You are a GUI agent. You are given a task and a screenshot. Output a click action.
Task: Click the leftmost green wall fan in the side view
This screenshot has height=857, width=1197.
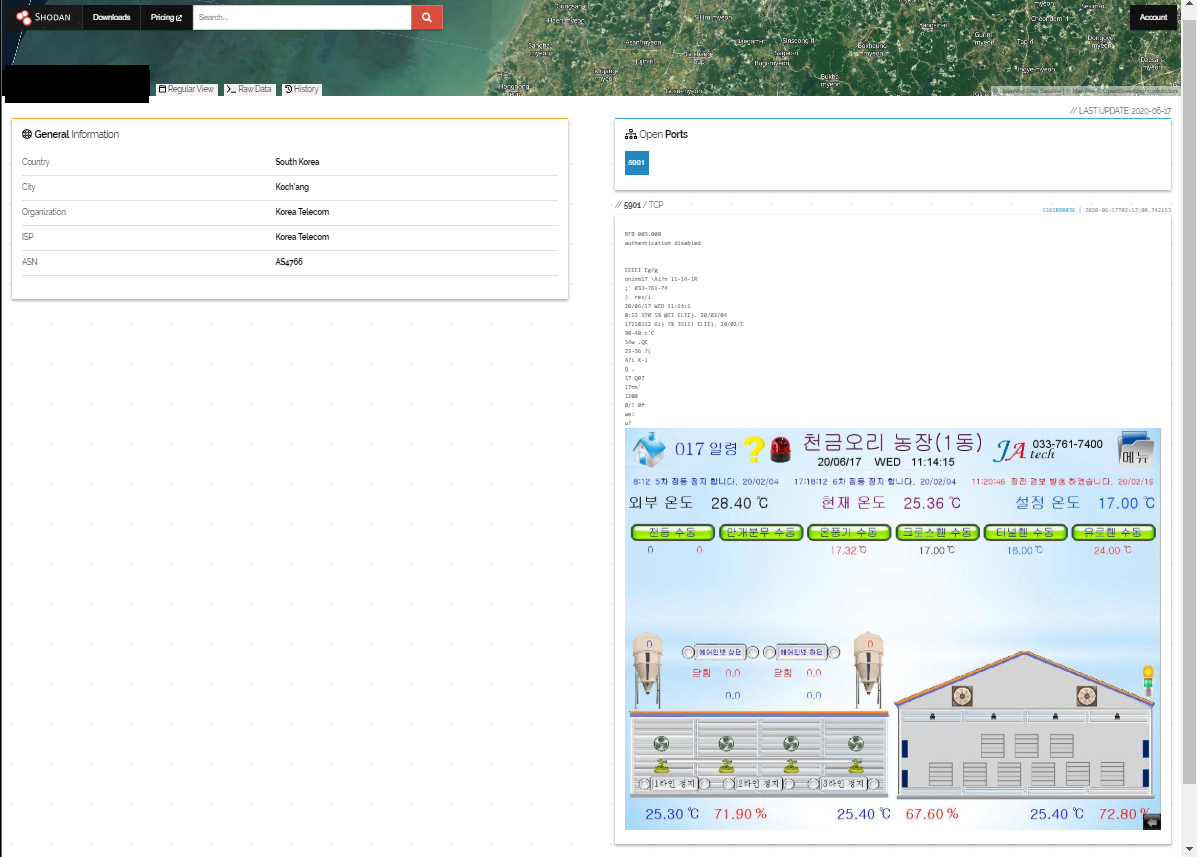661,743
